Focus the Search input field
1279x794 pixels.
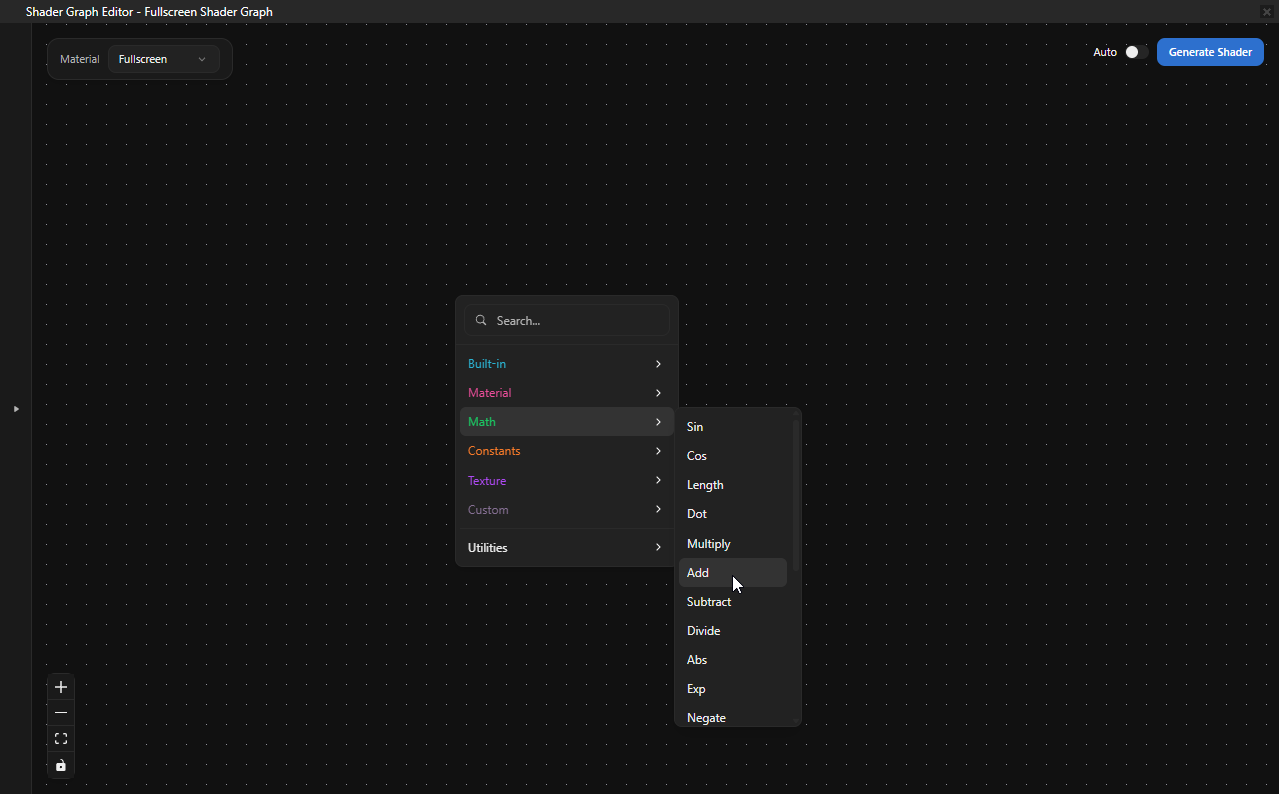pos(567,321)
